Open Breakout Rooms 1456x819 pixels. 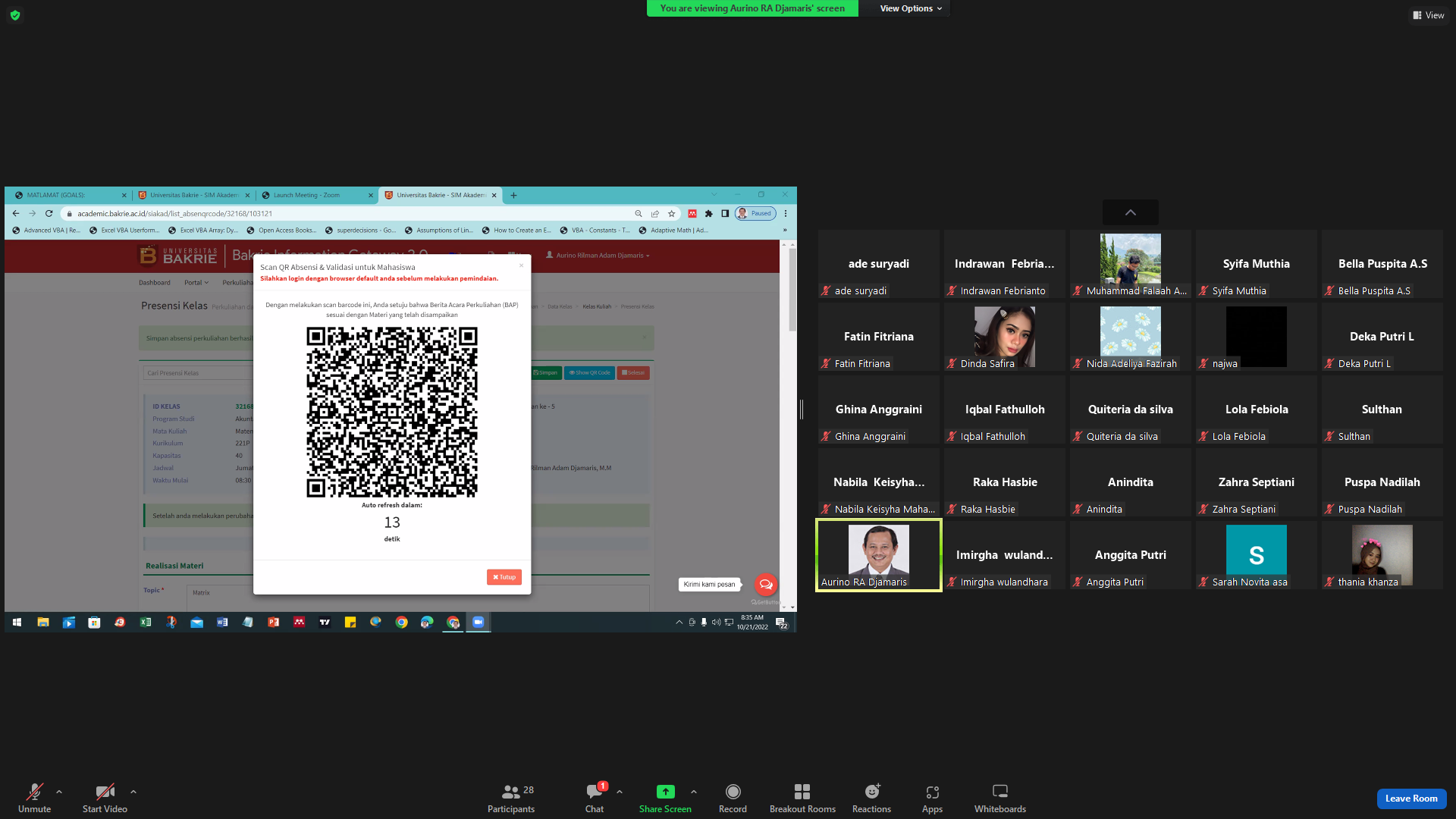click(x=802, y=798)
